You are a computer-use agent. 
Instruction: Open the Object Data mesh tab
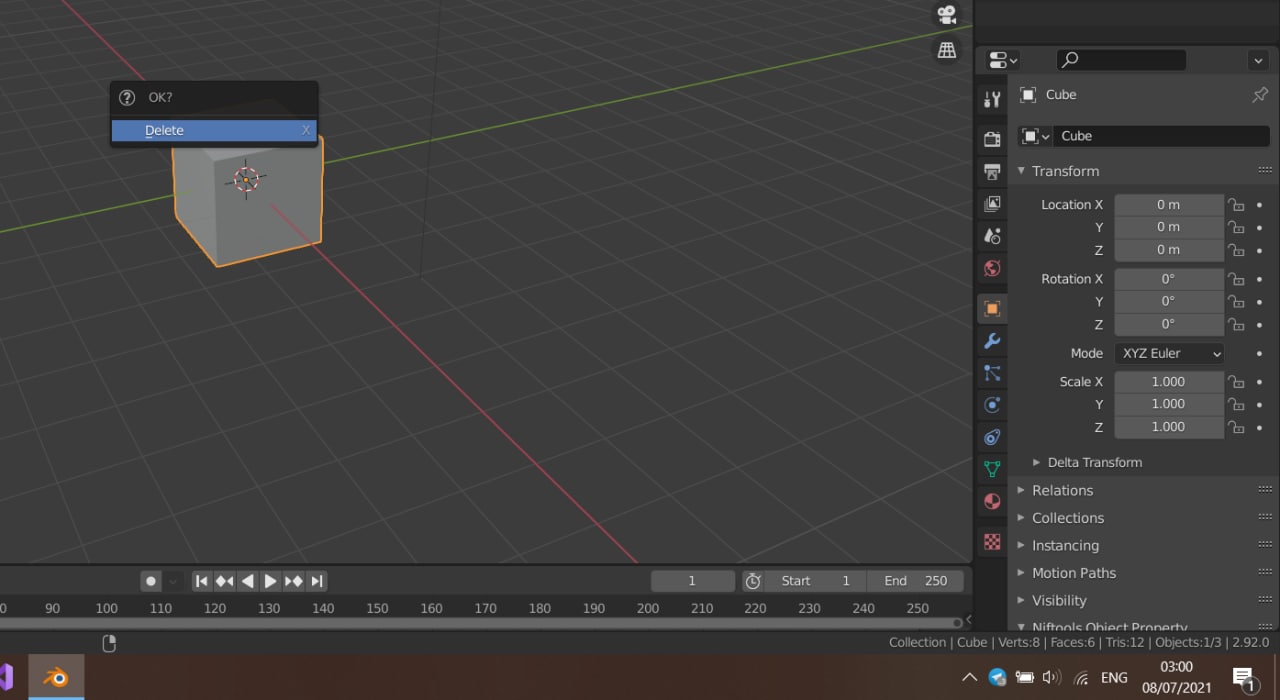pos(992,469)
